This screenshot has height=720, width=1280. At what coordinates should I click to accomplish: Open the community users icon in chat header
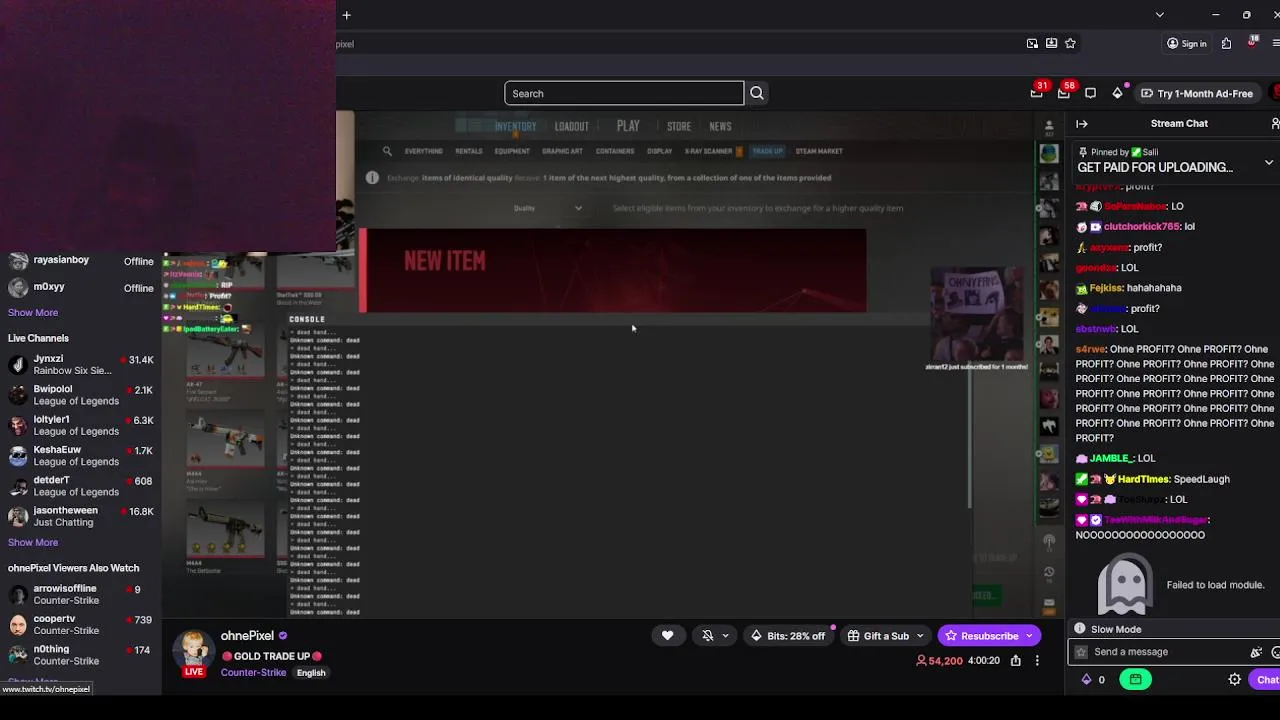click(x=1275, y=123)
